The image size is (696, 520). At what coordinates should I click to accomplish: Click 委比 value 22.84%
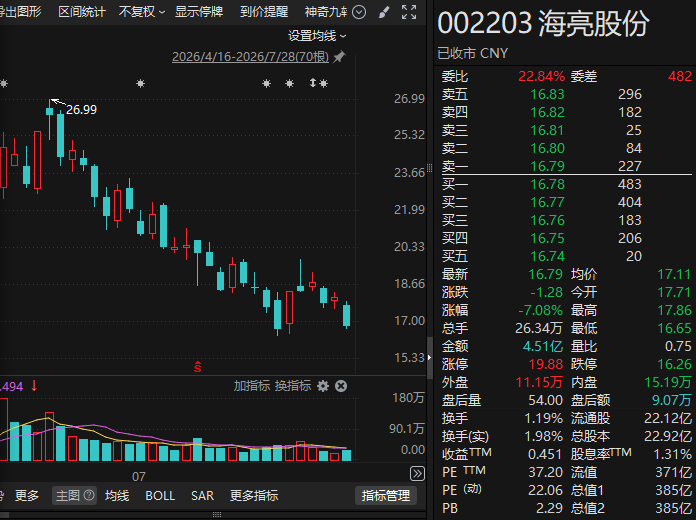coord(541,76)
